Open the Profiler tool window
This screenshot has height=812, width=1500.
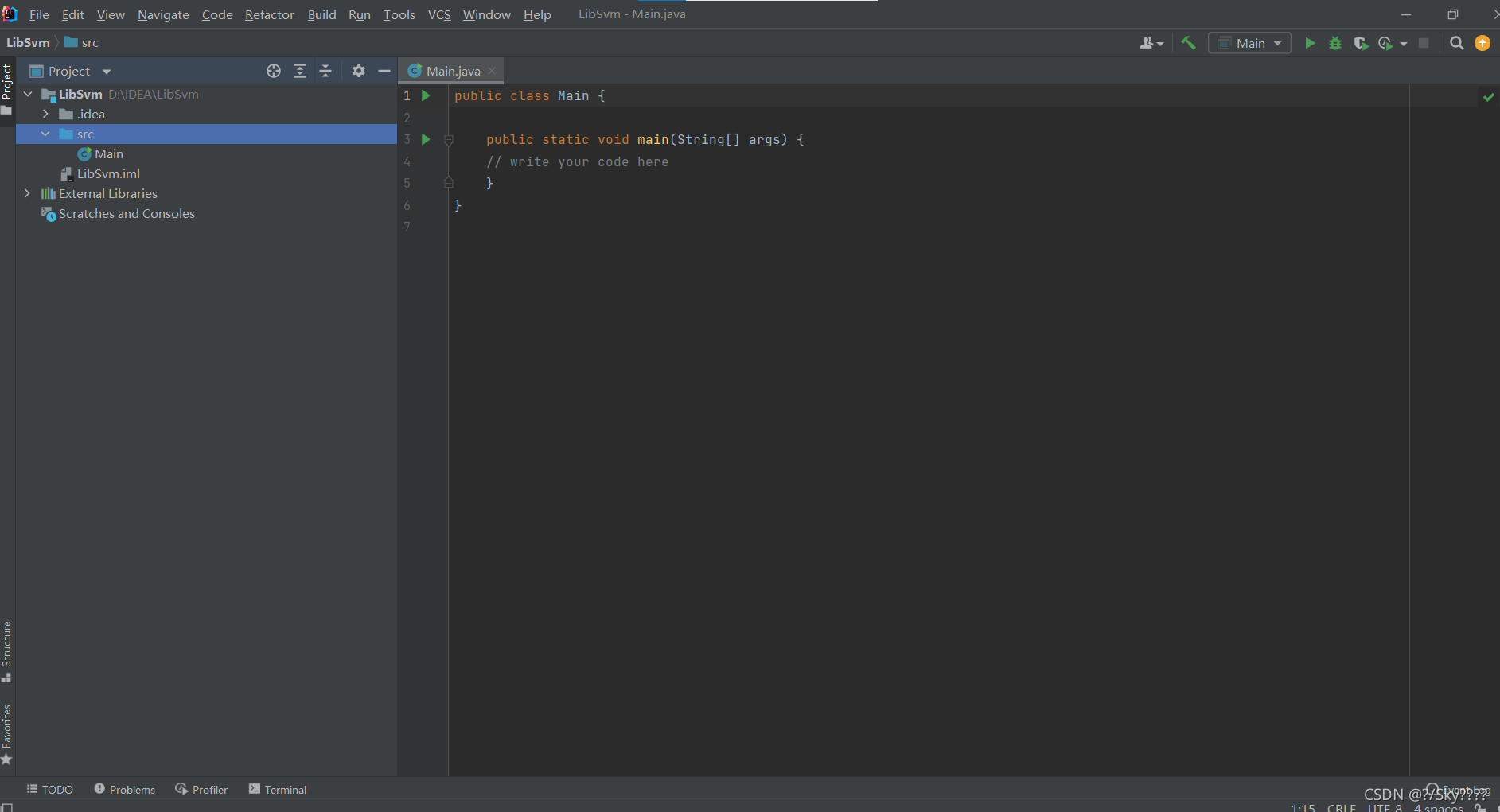pyautogui.click(x=201, y=789)
